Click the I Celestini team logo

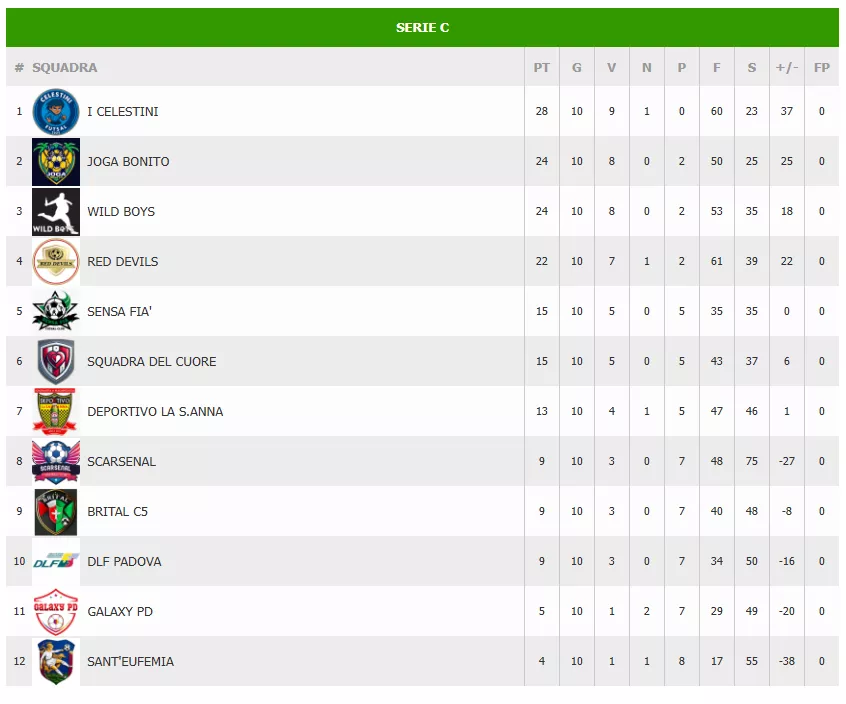(x=56, y=111)
